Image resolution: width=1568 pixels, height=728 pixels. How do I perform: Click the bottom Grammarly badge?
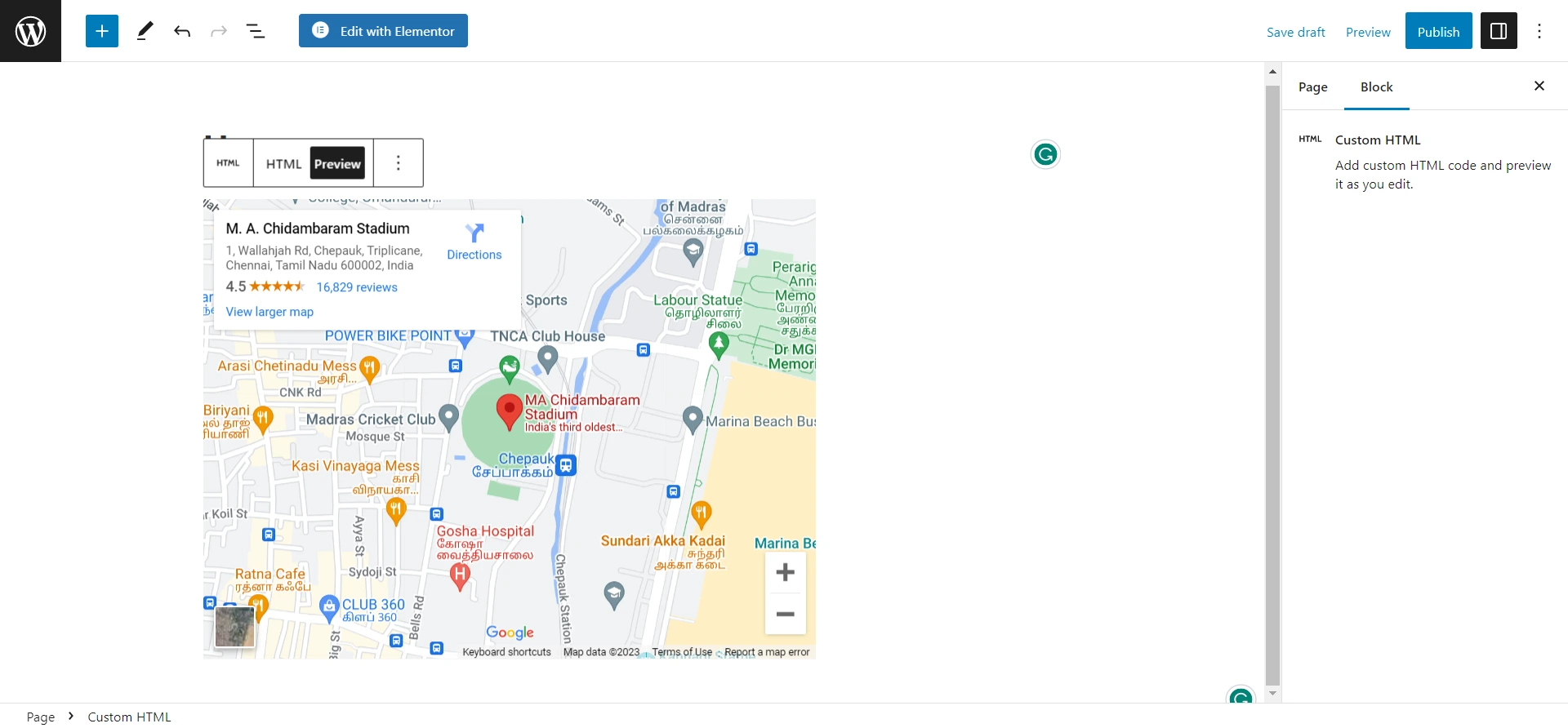point(1241,695)
